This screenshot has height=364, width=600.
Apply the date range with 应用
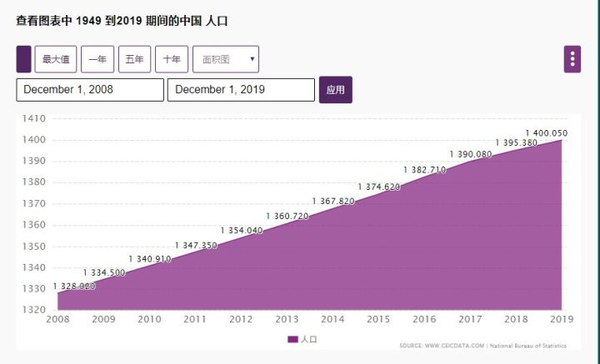point(336,90)
